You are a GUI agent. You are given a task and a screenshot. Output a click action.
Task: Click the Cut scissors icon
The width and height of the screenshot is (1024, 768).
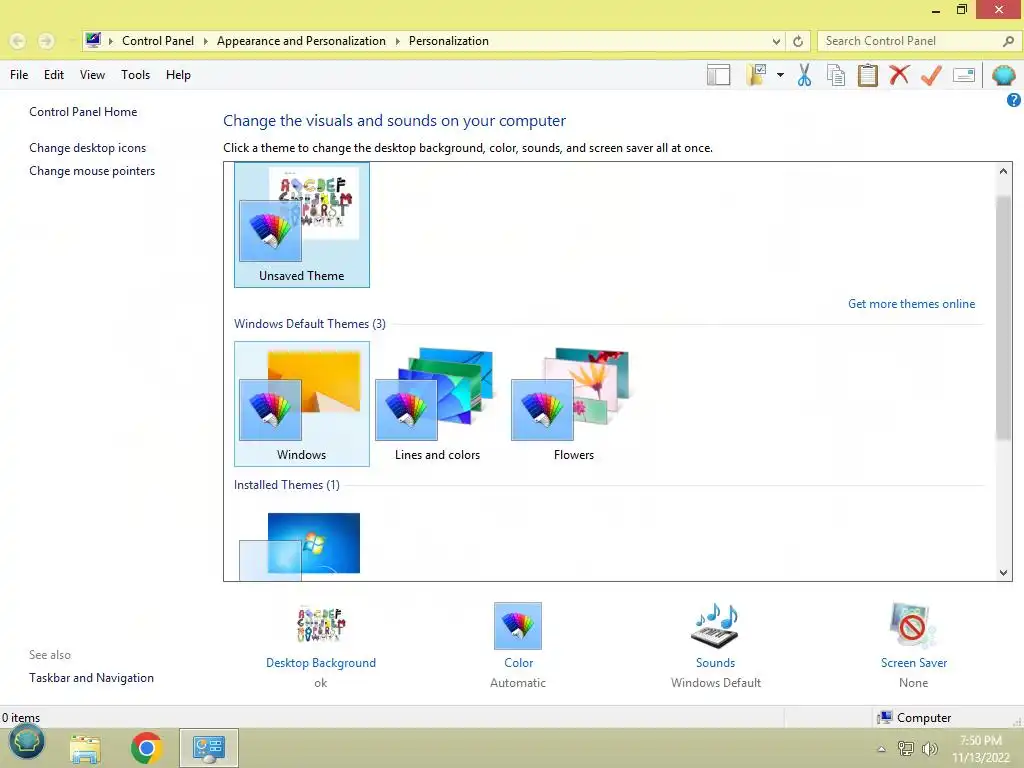point(805,75)
